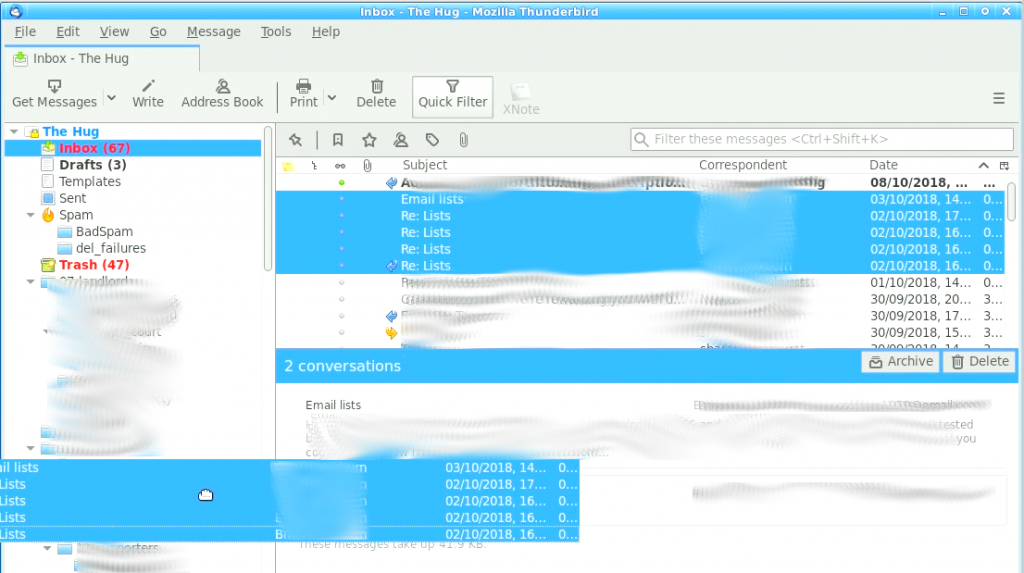
Task: Filter messages by tags
Action: pyautogui.click(x=432, y=140)
